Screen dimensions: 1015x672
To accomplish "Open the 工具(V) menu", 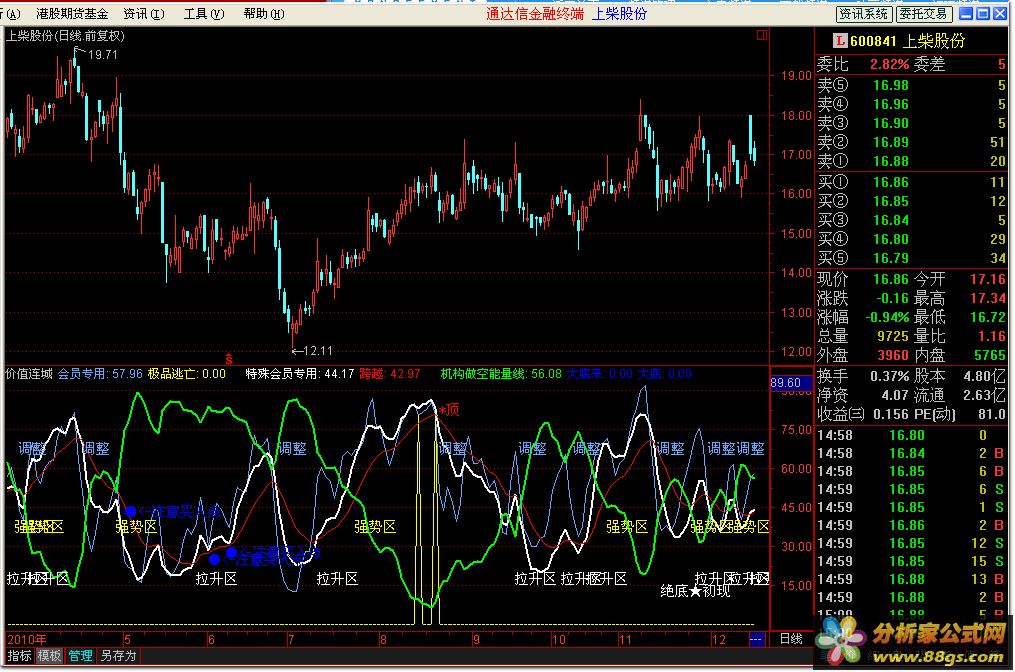I will click(x=204, y=14).
